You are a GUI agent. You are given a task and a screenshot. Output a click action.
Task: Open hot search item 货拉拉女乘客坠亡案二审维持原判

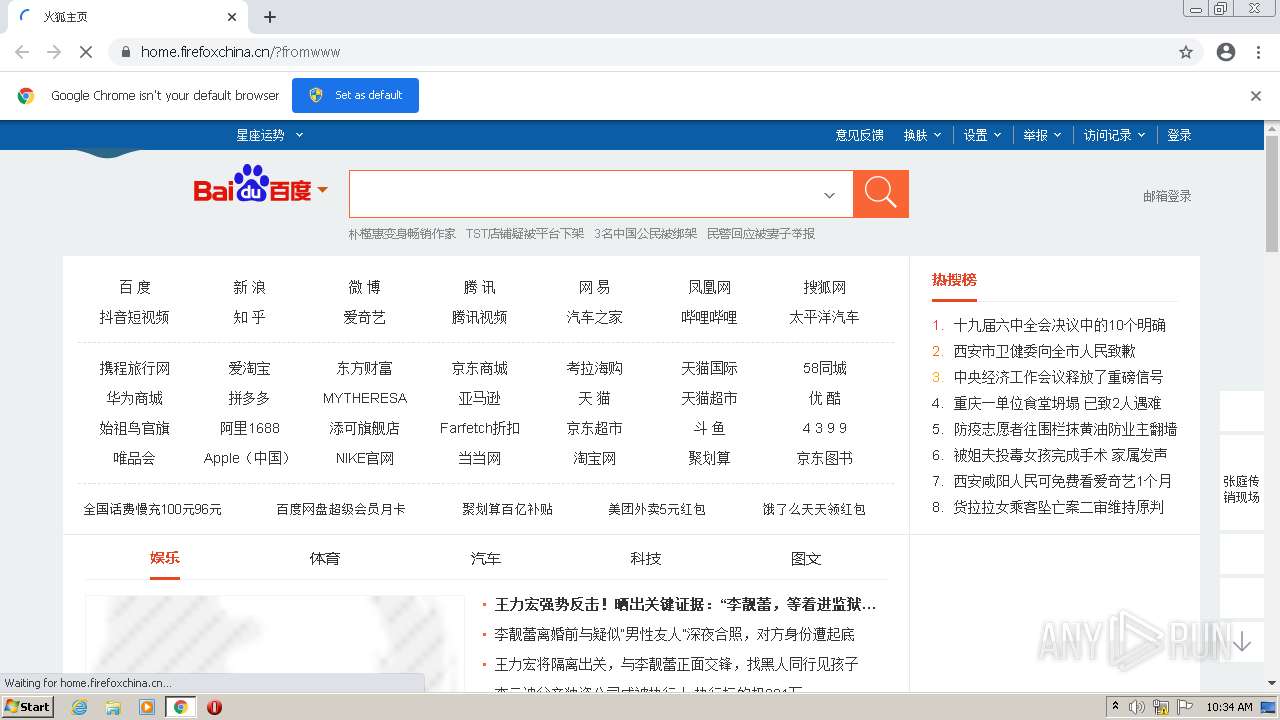[x=1058, y=507]
